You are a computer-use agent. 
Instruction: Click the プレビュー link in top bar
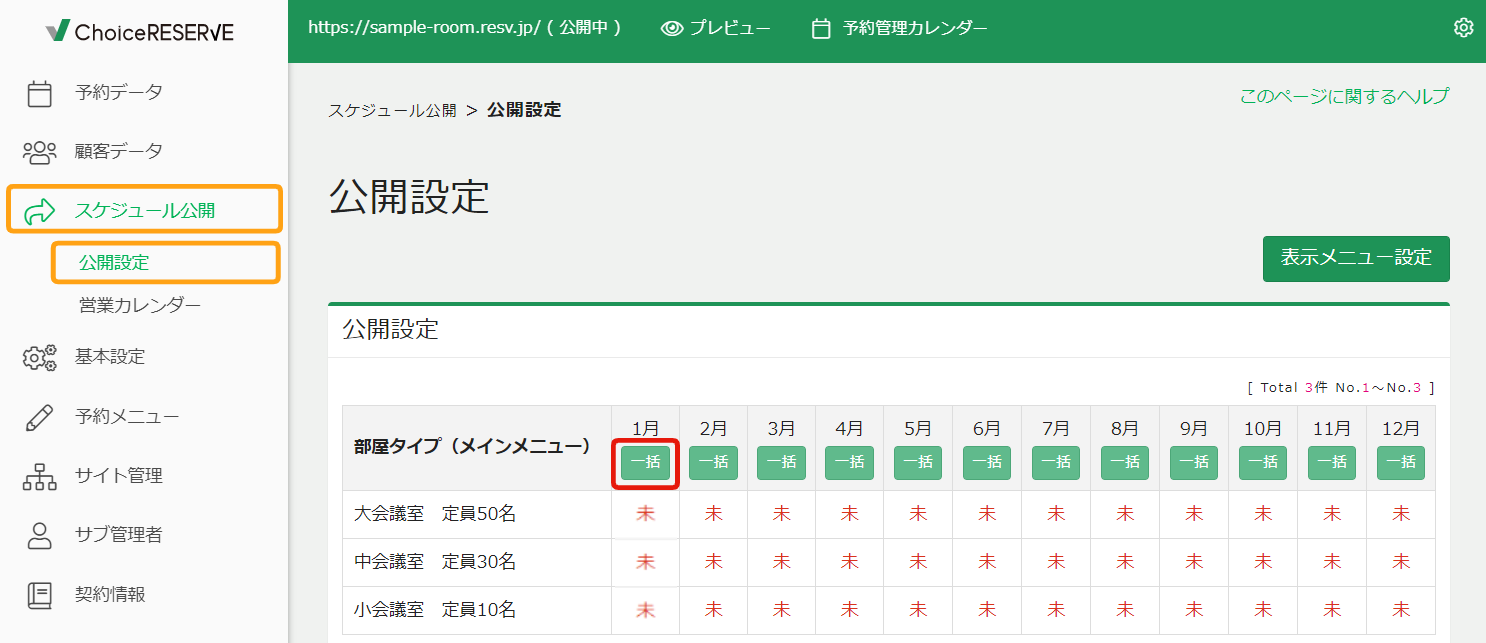pos(716,28)
